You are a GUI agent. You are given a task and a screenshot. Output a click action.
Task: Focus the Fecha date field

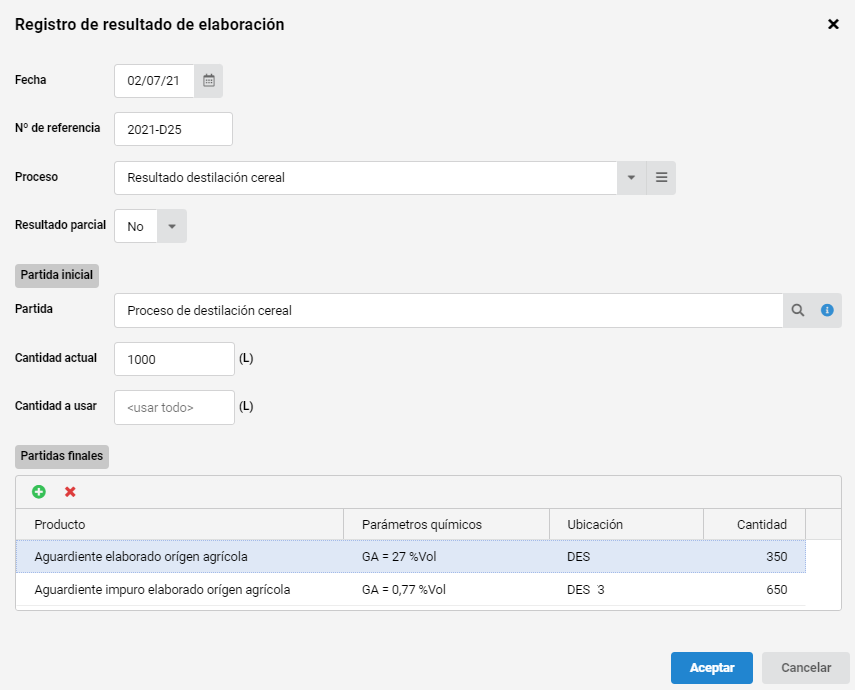pyautogui.click(x=154, y=81)
